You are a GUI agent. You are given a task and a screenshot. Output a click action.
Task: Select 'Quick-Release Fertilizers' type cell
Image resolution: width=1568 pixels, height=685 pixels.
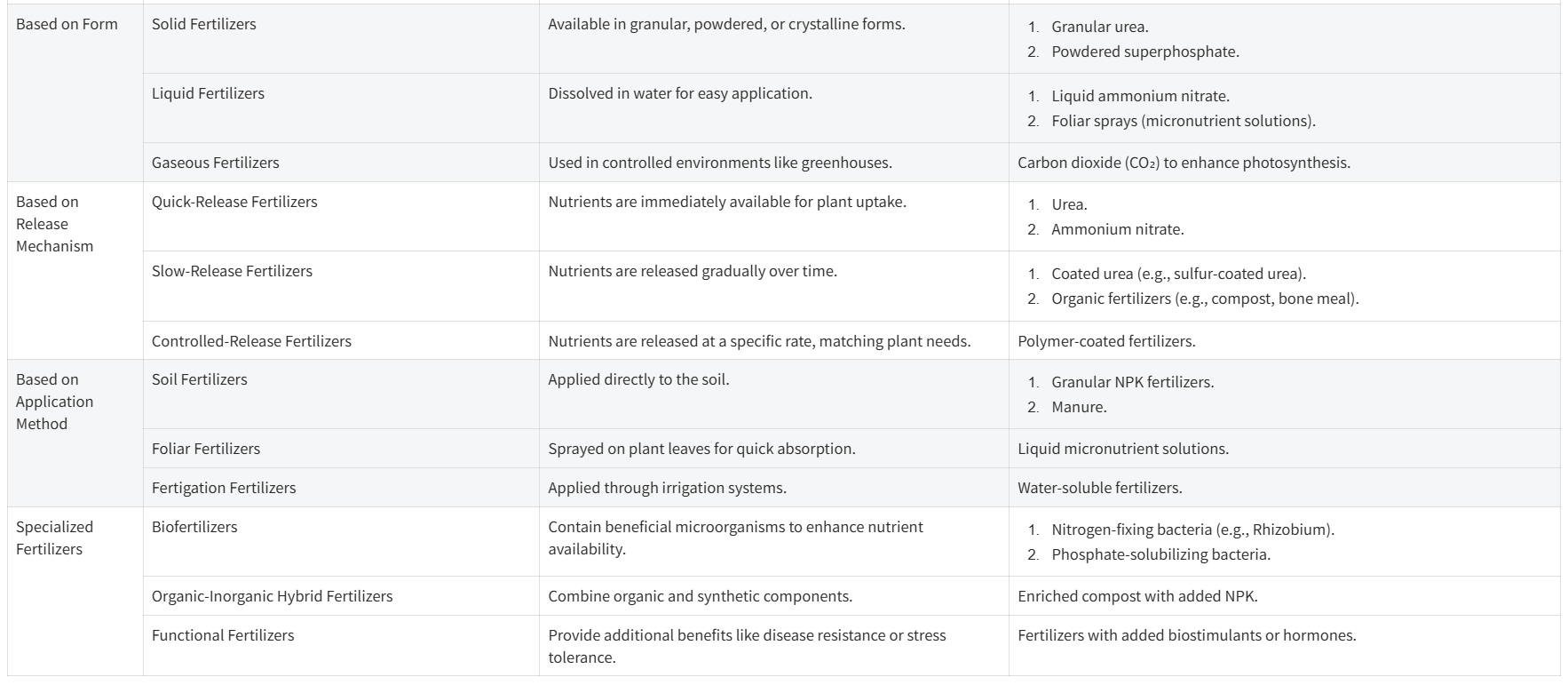tap(234, 203)
